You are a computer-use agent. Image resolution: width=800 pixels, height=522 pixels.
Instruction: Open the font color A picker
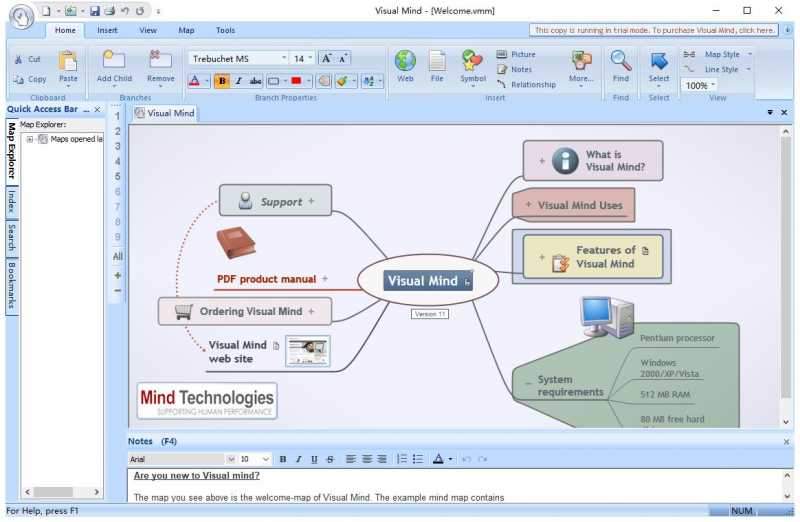point(194,81)
